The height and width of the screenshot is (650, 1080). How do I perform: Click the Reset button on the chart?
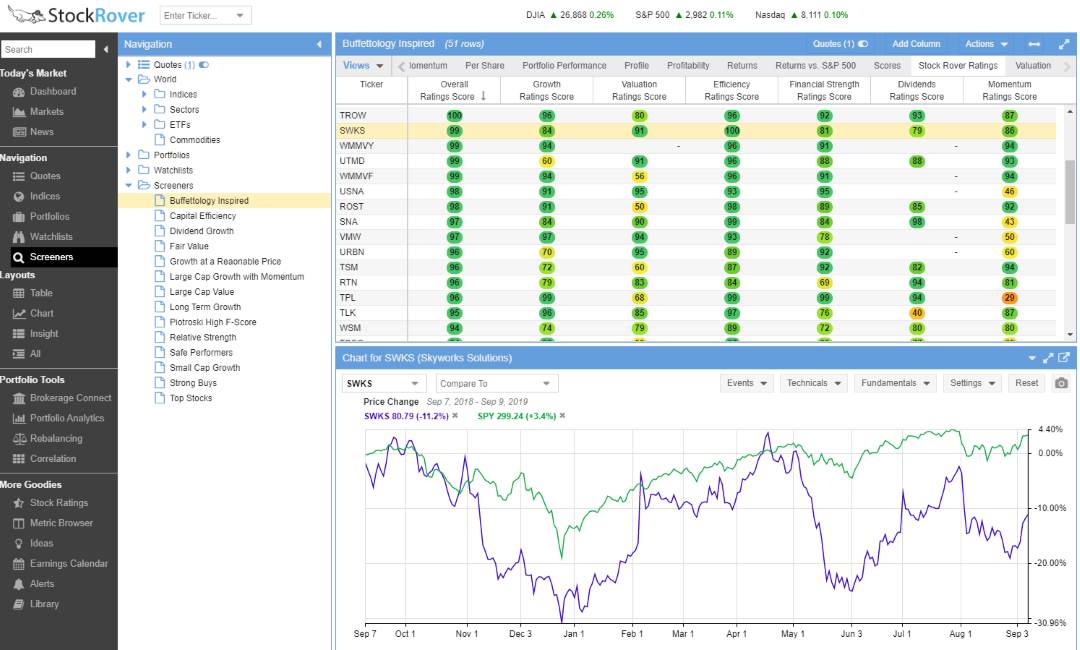pos(1026,382)
